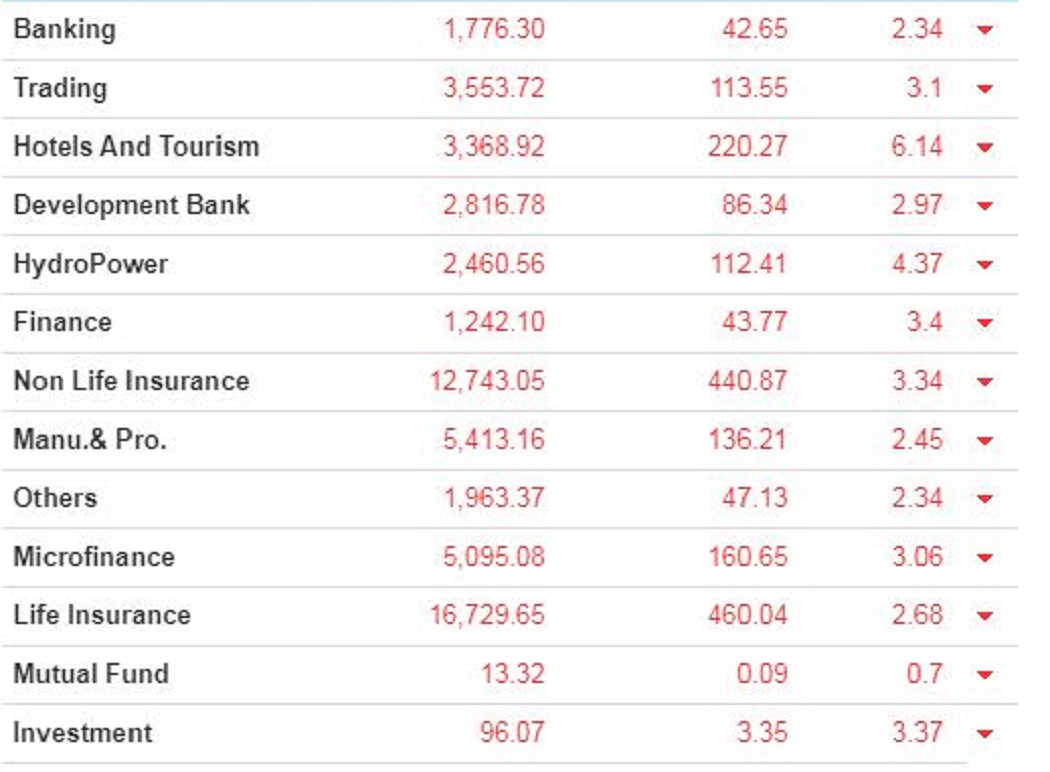The height and width of the screenshot is (772, 1050).
Task: Click the red arrow in HydroPower row
Action: coord(985,265)
